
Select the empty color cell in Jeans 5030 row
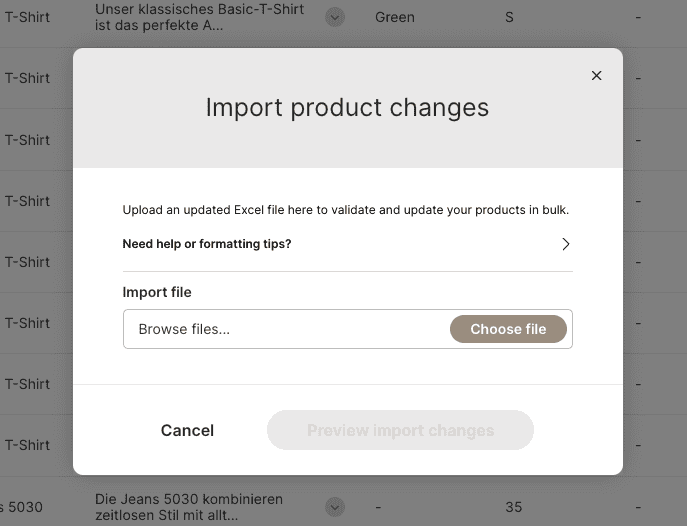pyautogui.click(x=378, y=507)
